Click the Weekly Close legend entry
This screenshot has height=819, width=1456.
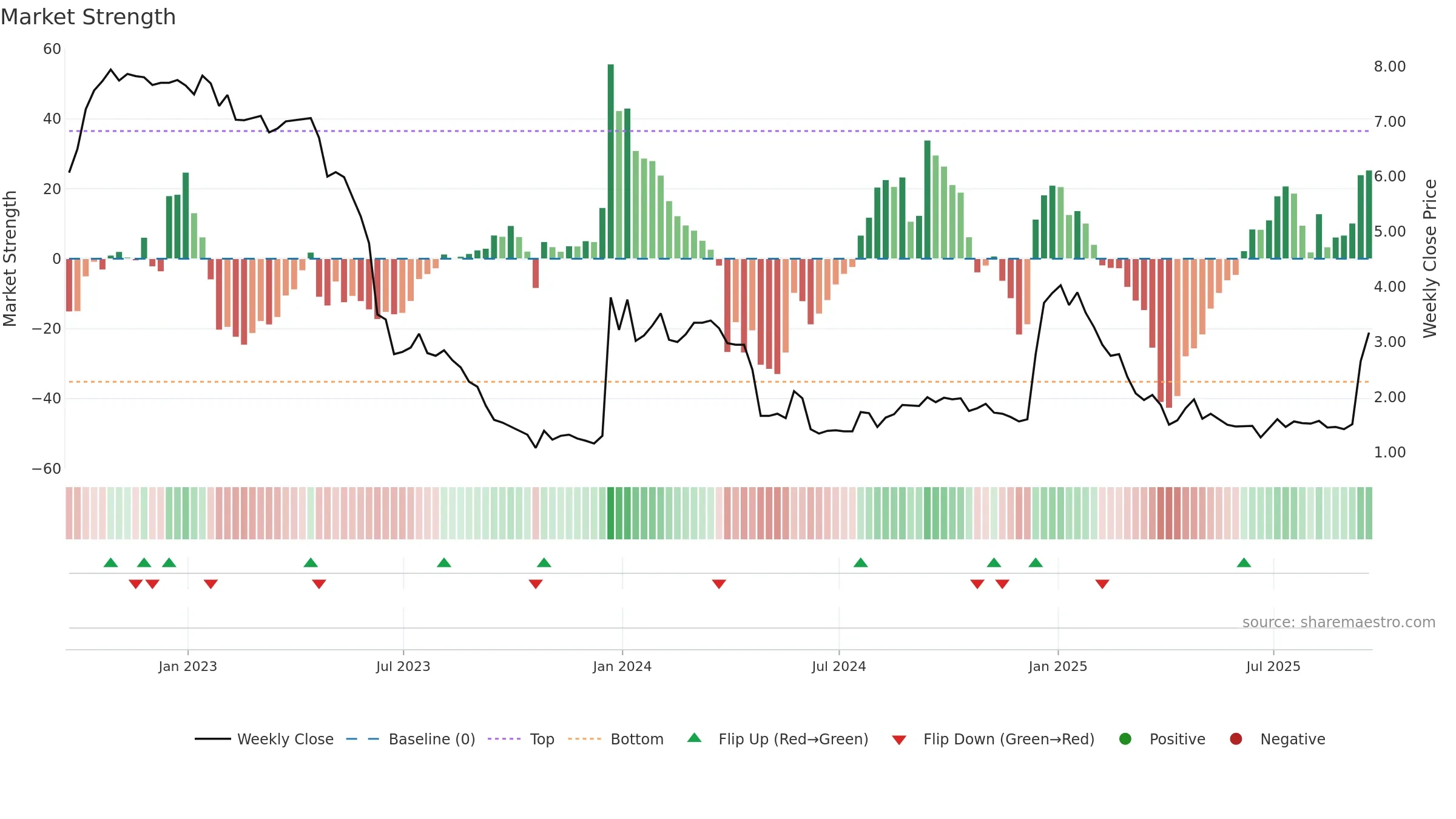click(264, 739)
